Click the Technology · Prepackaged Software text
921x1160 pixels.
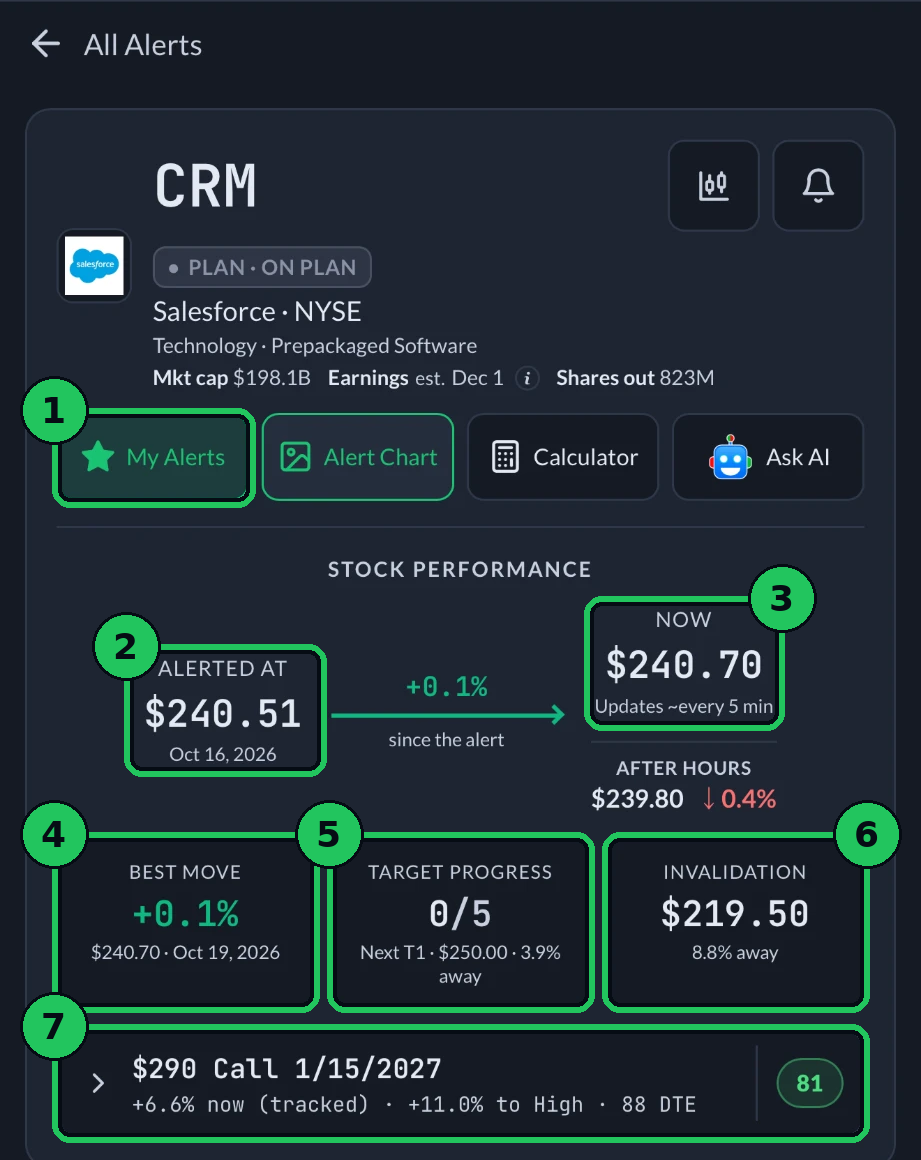[315, 345]
